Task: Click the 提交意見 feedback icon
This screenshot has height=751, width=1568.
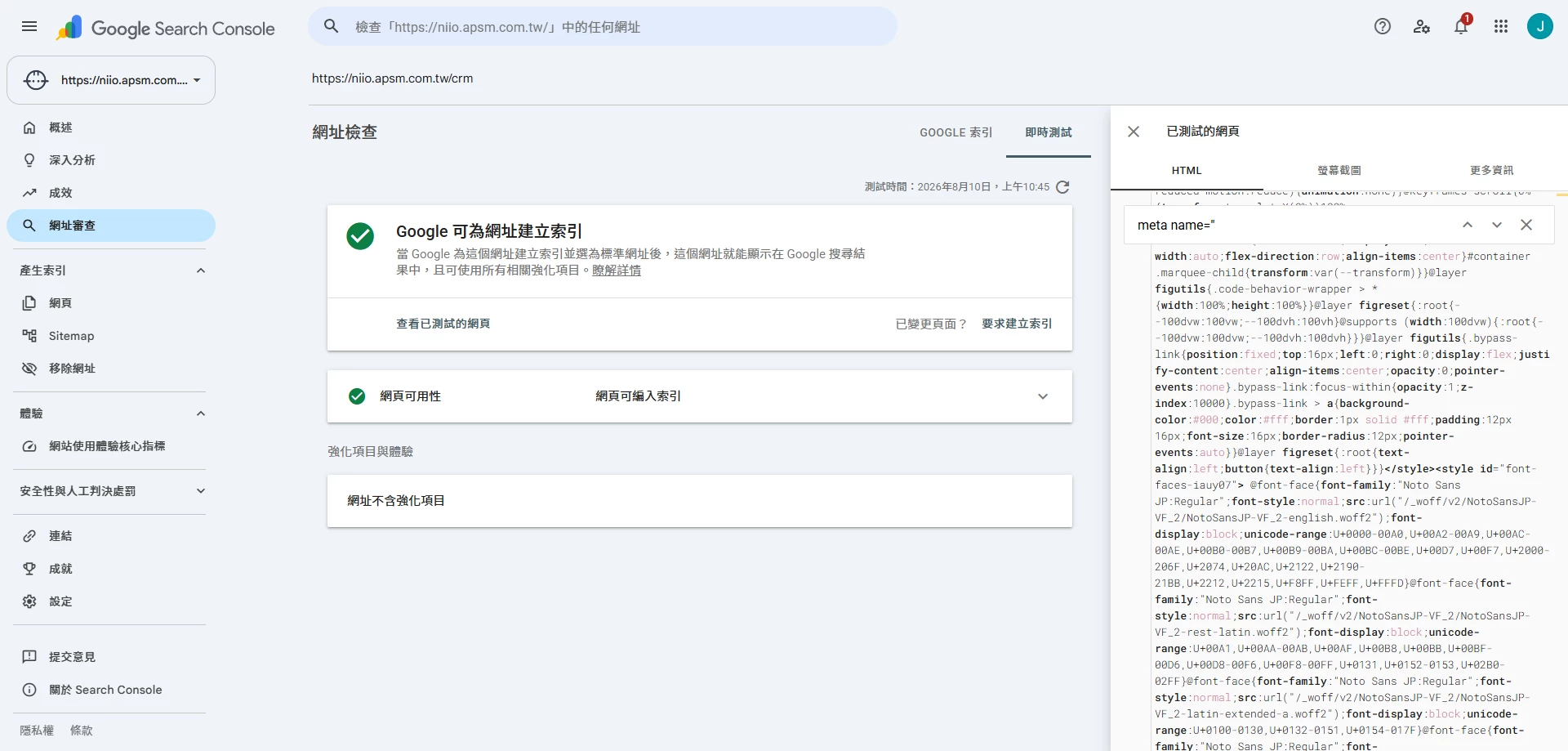Action: pyautogui.click(x=29, y=657)
